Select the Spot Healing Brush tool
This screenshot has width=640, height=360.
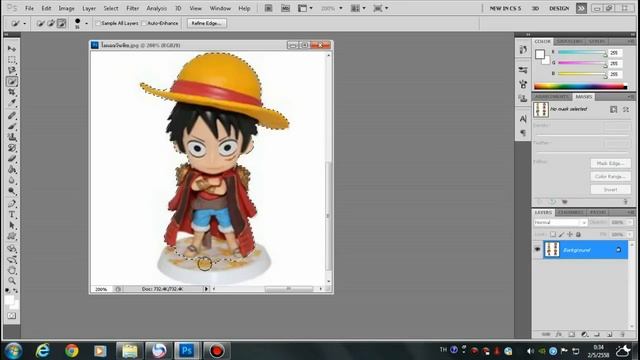coord(12,116)
